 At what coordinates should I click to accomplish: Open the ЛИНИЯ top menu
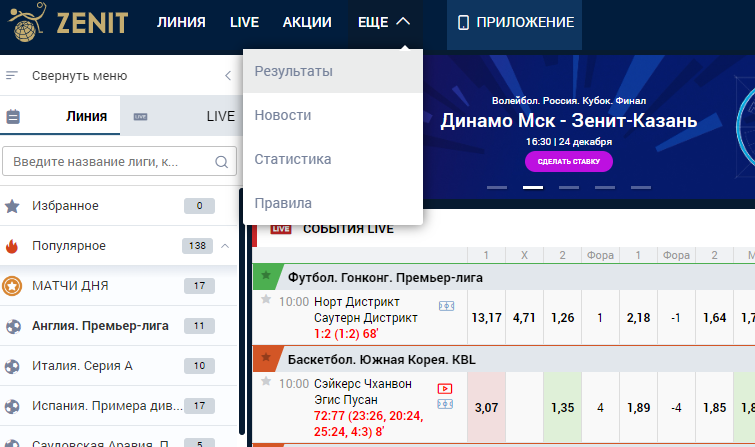(181, 22)
